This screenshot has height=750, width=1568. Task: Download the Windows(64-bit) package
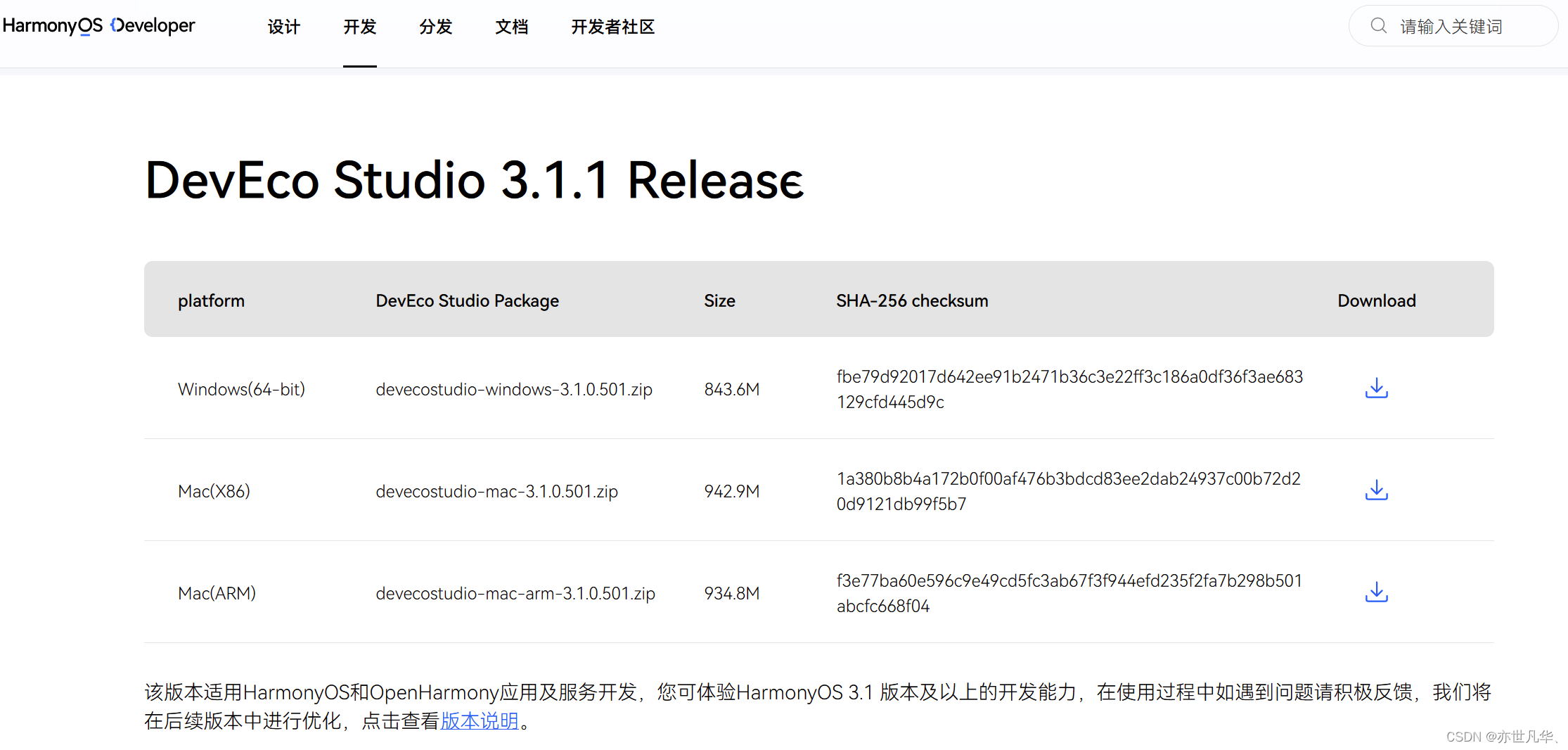pos(1376,388)
